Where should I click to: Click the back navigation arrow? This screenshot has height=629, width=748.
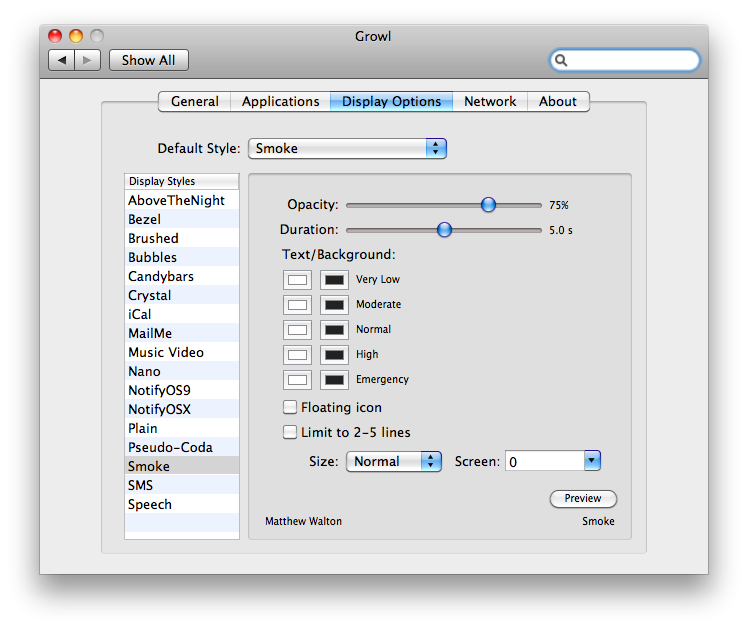62,60
